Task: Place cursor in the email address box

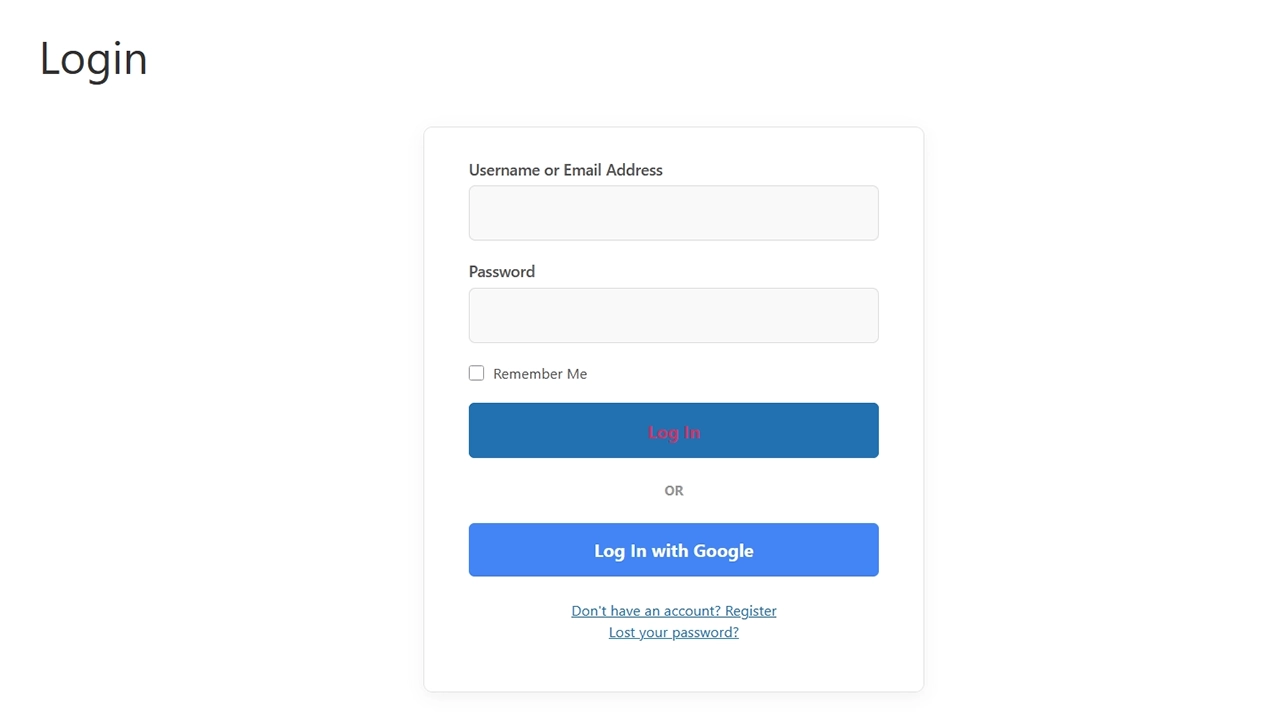Action: [673, 213]
